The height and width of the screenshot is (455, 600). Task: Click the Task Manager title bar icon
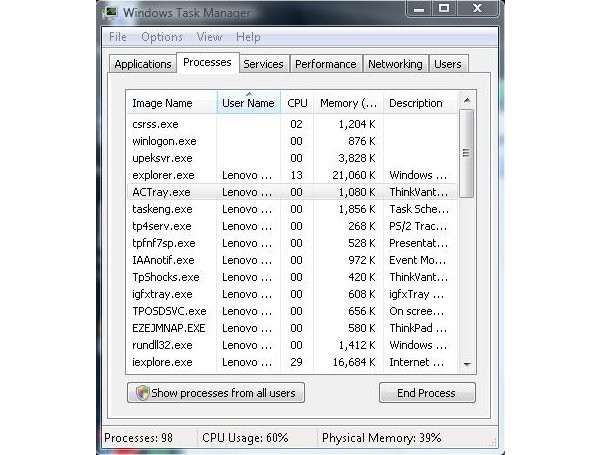111,12
